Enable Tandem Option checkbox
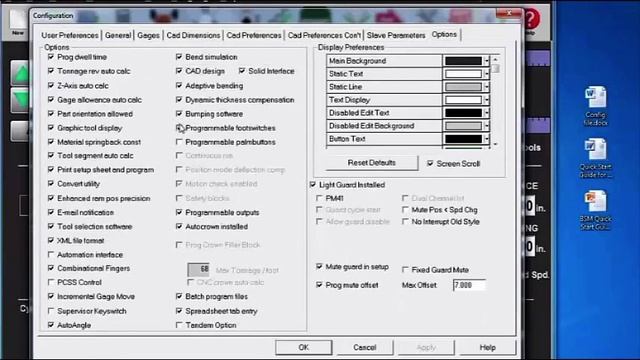 [179, 325]
